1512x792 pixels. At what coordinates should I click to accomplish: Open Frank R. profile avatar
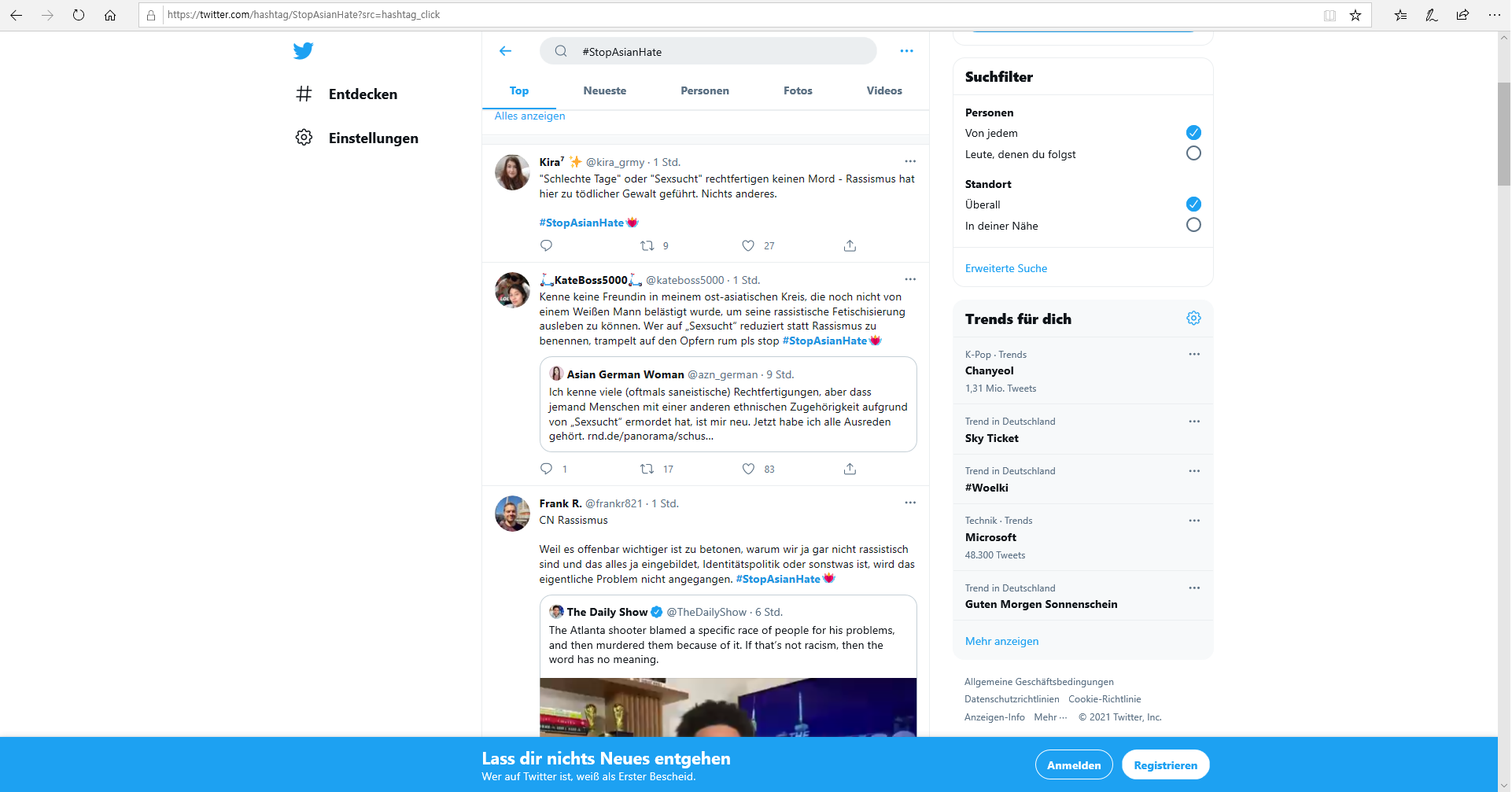coord(512,514)
